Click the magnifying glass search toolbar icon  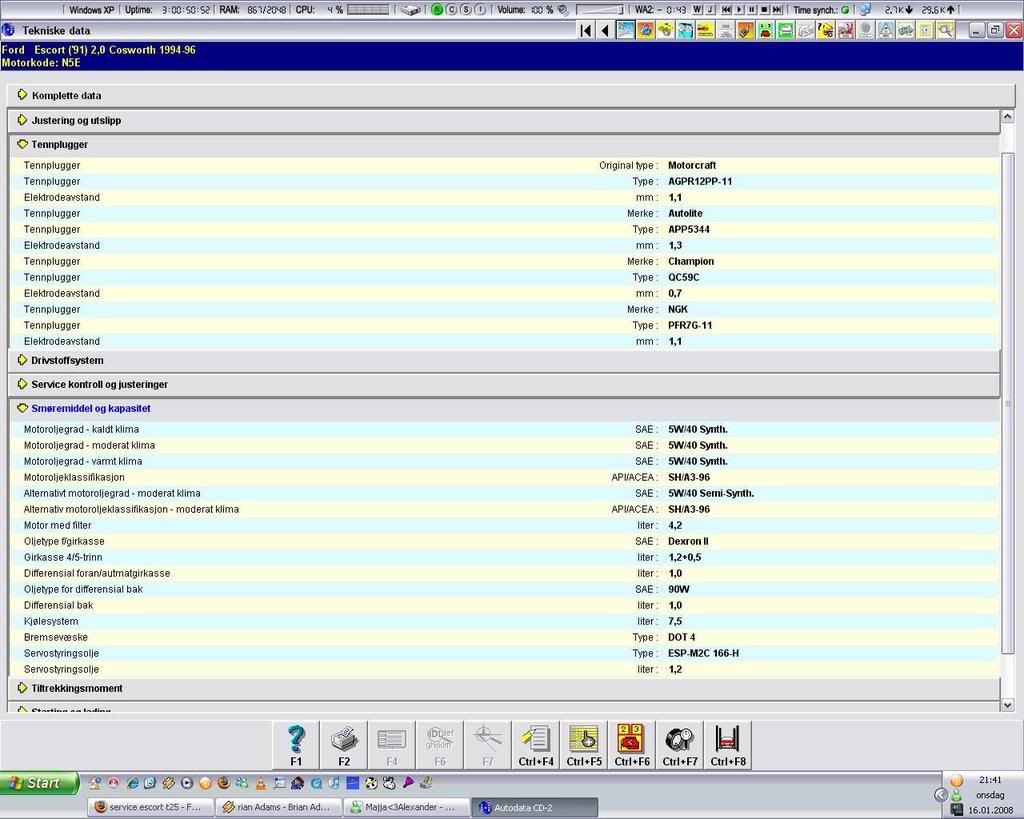point(946,30)
